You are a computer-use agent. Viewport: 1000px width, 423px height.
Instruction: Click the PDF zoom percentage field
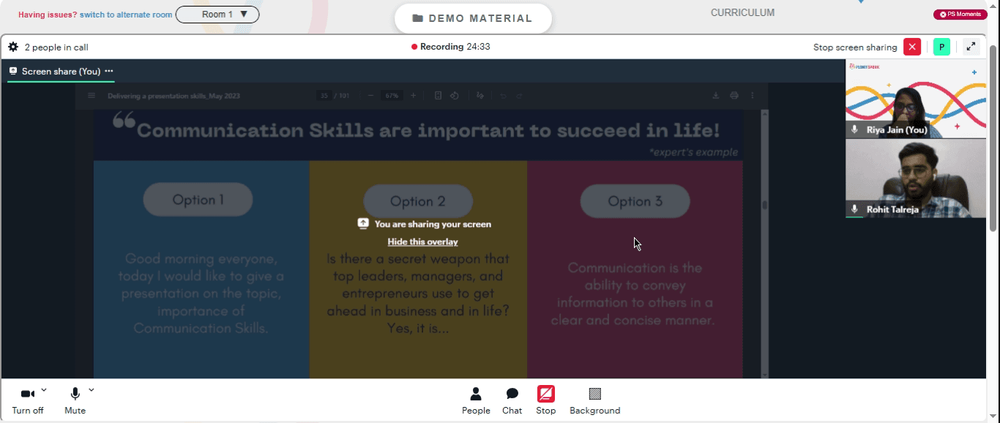[392, 96]
